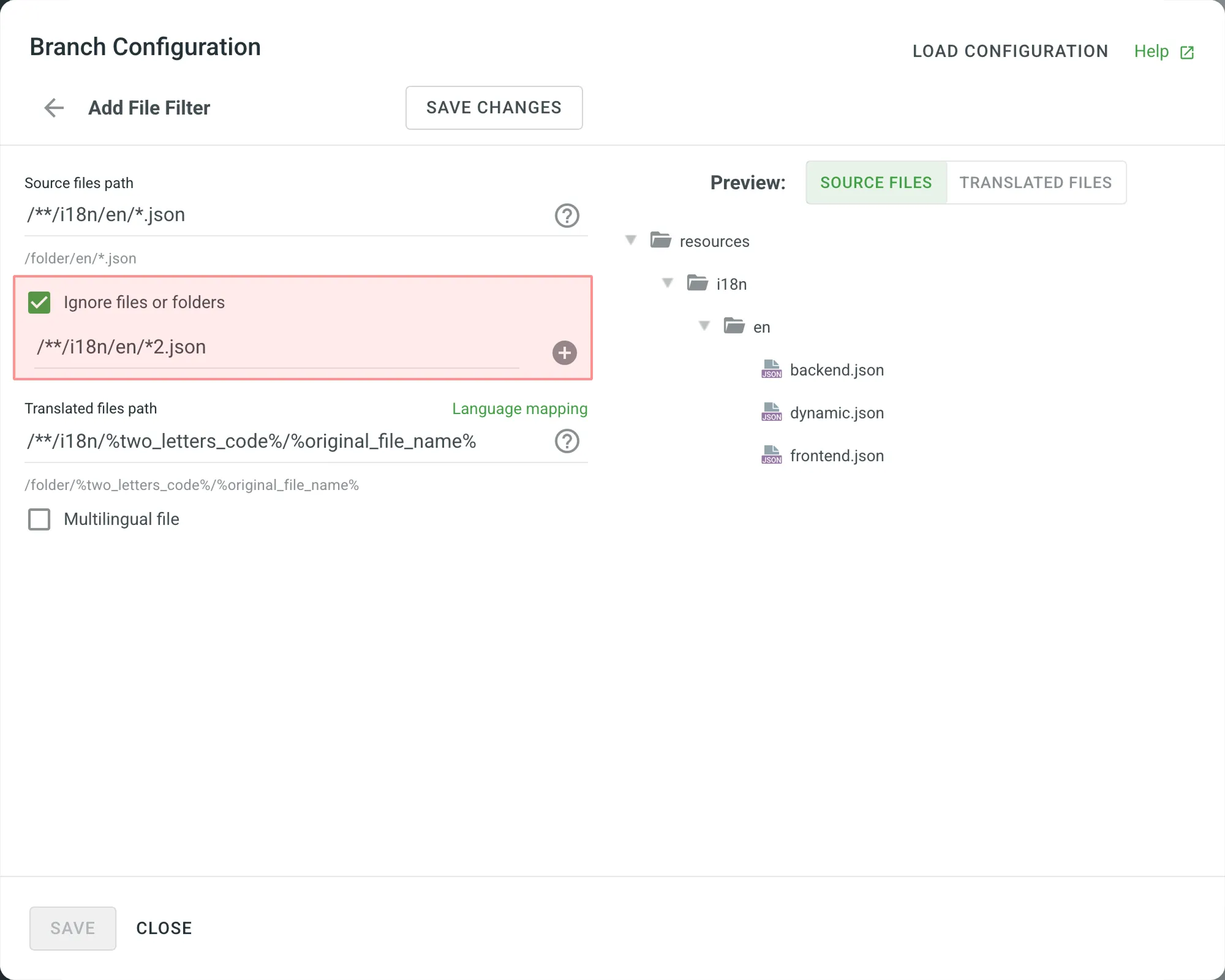
Task: Uncheck Ignore files or folders
Action: (39, 303)
